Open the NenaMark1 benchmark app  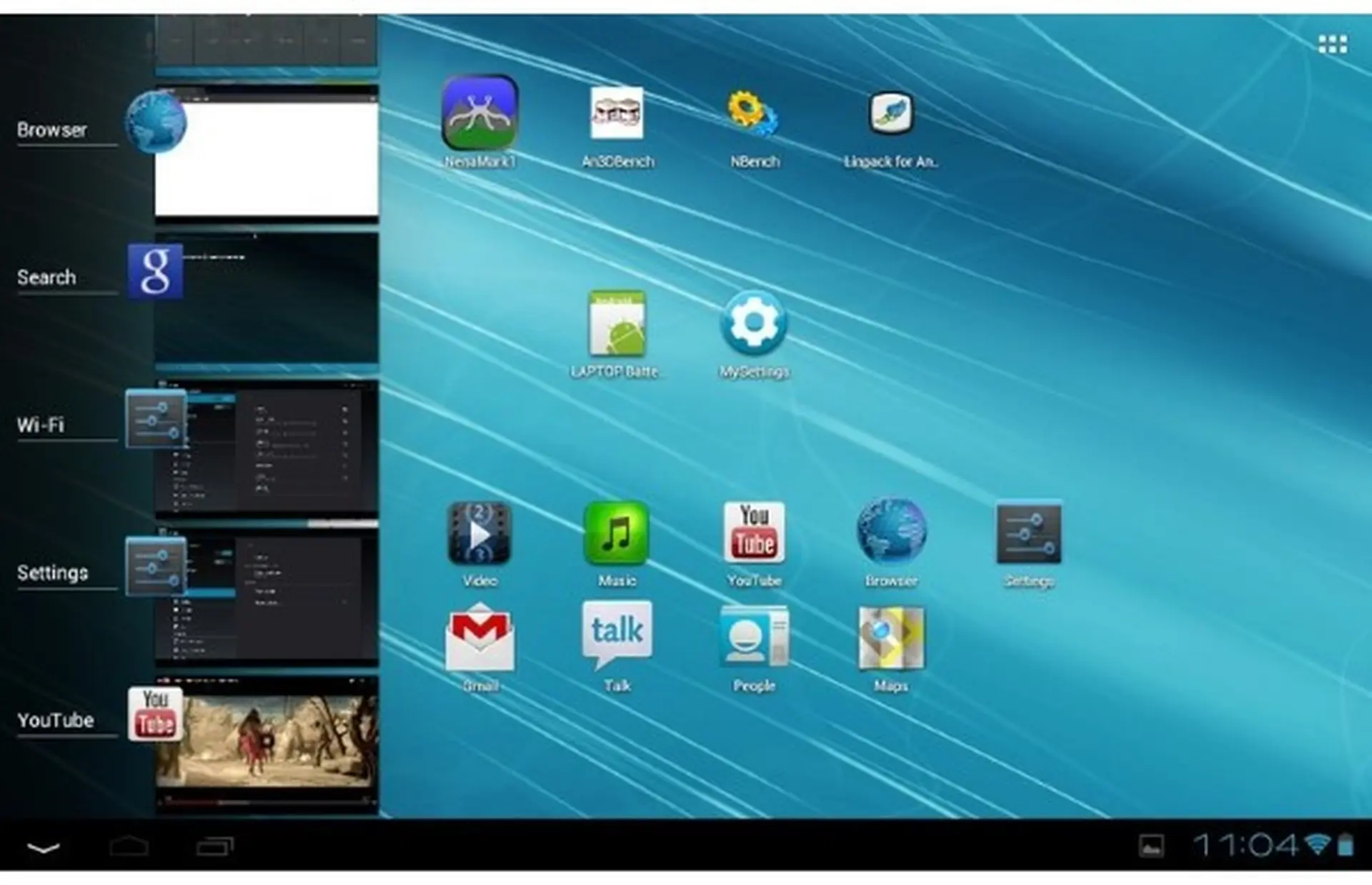(479, 113)
